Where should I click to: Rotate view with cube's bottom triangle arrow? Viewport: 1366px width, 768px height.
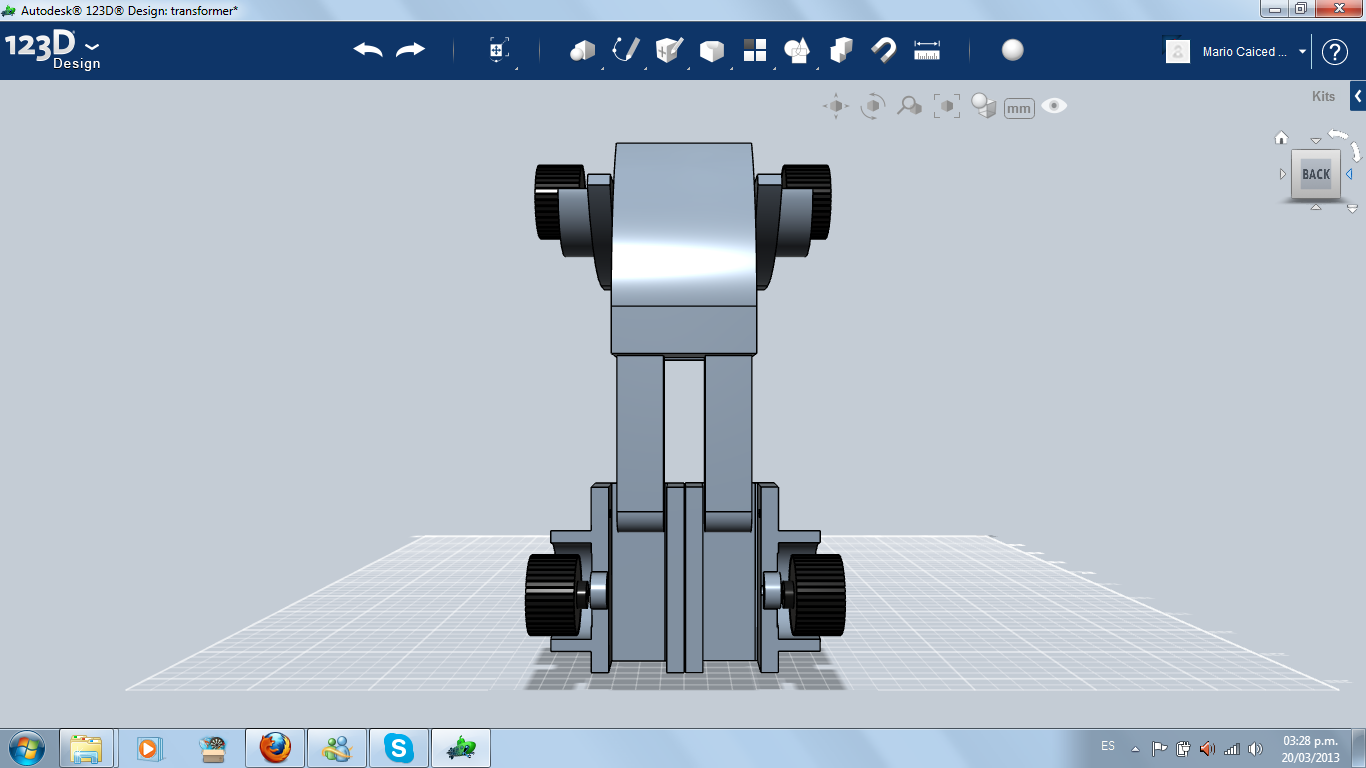pos(1316,207)
